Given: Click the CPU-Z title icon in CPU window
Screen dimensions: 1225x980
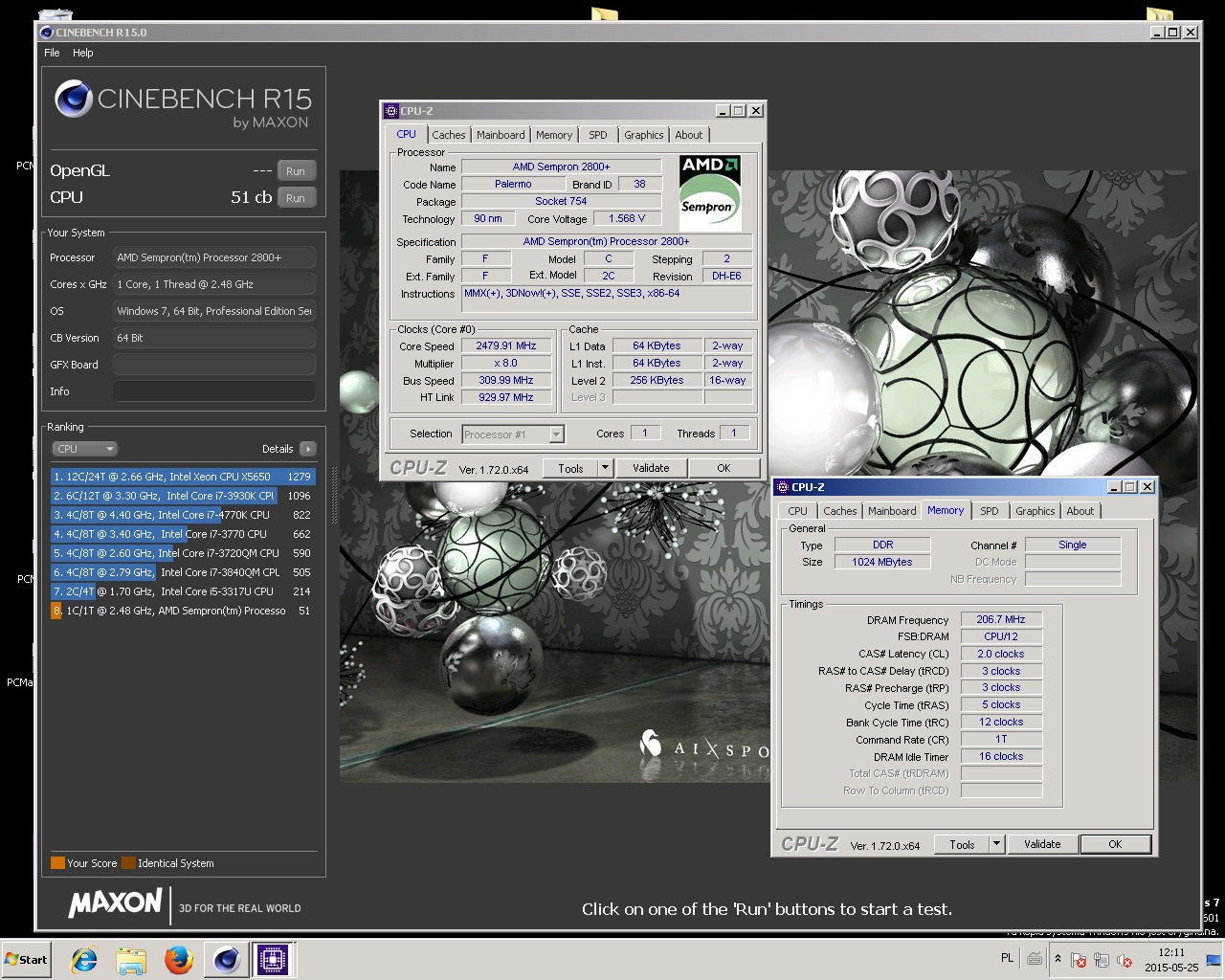Looking at the screenshot, I should coord(390,111).
